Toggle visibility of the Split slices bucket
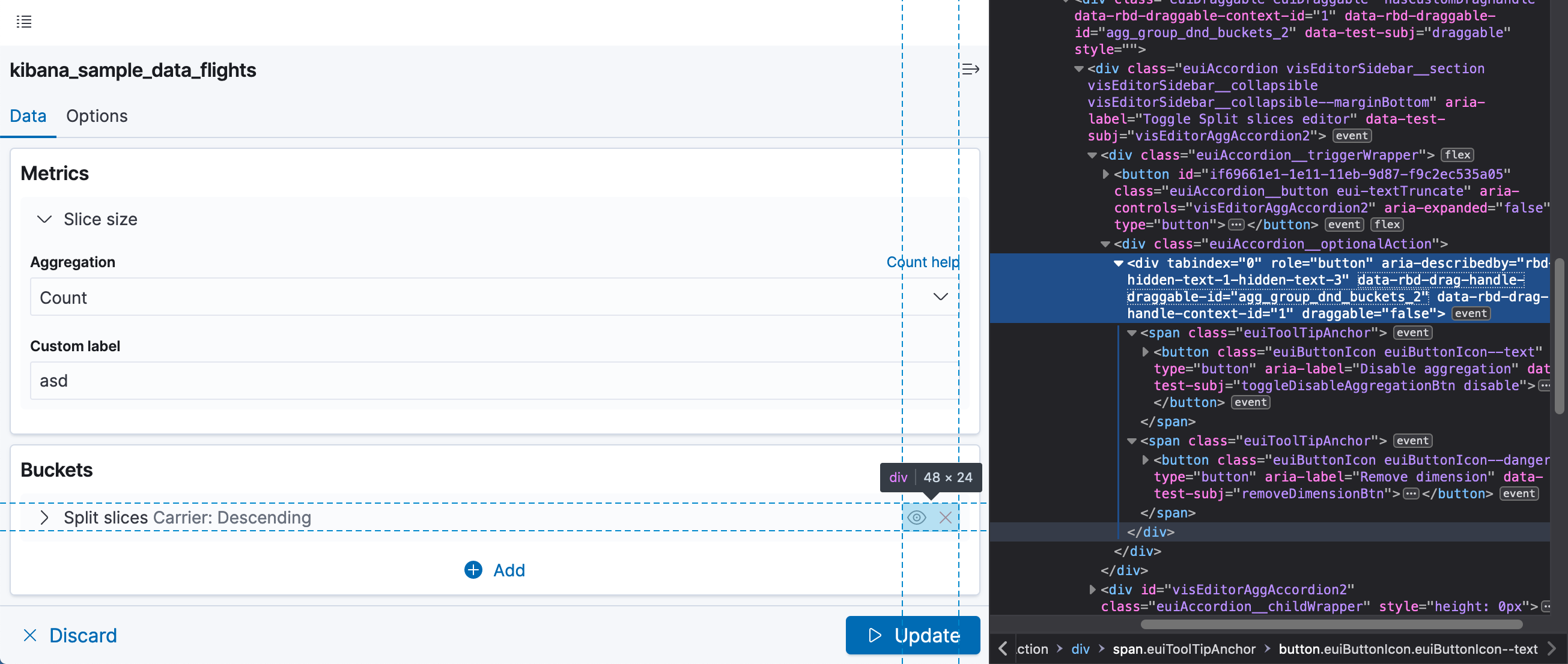 [917, 518]
